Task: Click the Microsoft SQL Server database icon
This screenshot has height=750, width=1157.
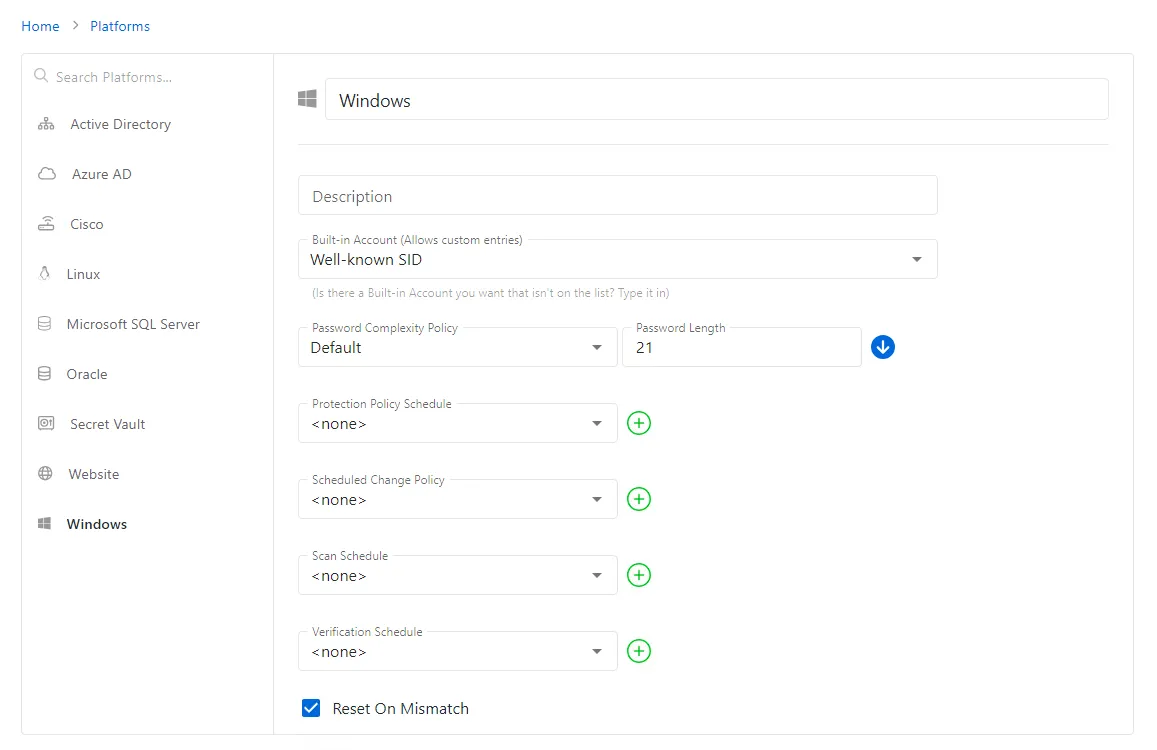Action: [44, 324]
